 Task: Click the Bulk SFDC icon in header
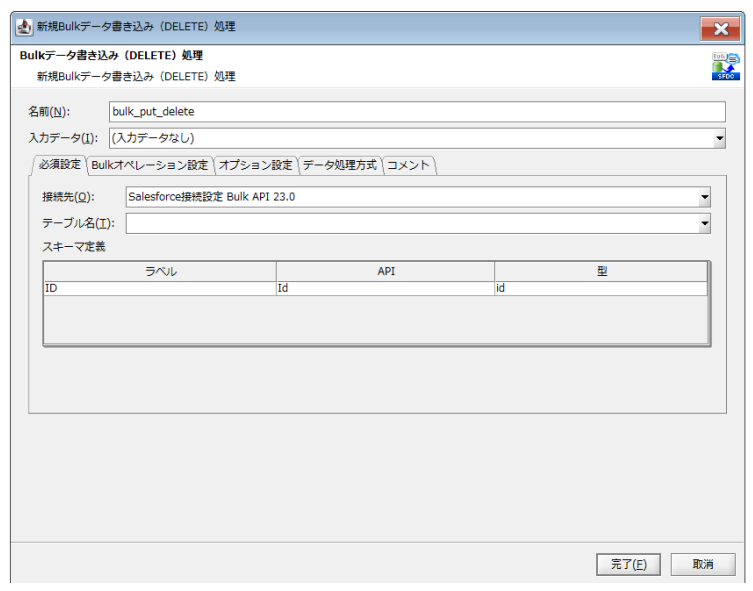click(x=725, y=66)
